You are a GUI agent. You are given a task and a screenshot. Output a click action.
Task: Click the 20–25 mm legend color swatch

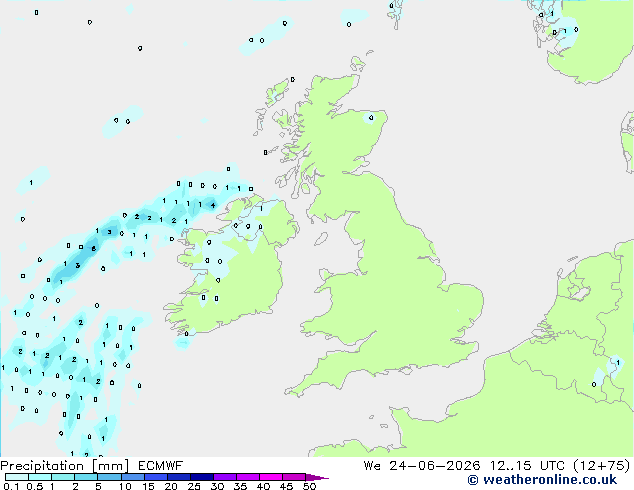[x=179, y=477]
